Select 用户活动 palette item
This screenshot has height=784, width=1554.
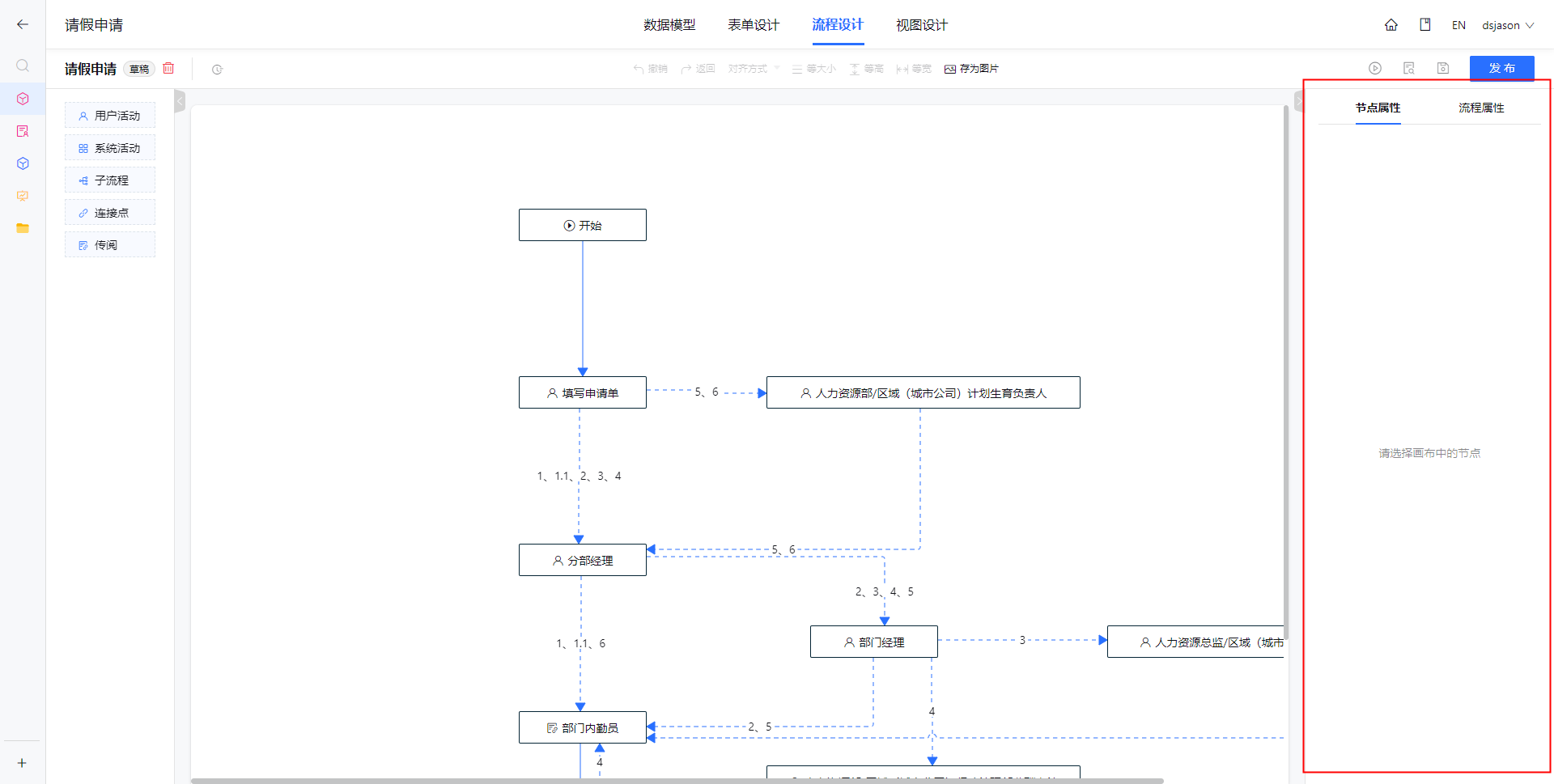[110, 116]
